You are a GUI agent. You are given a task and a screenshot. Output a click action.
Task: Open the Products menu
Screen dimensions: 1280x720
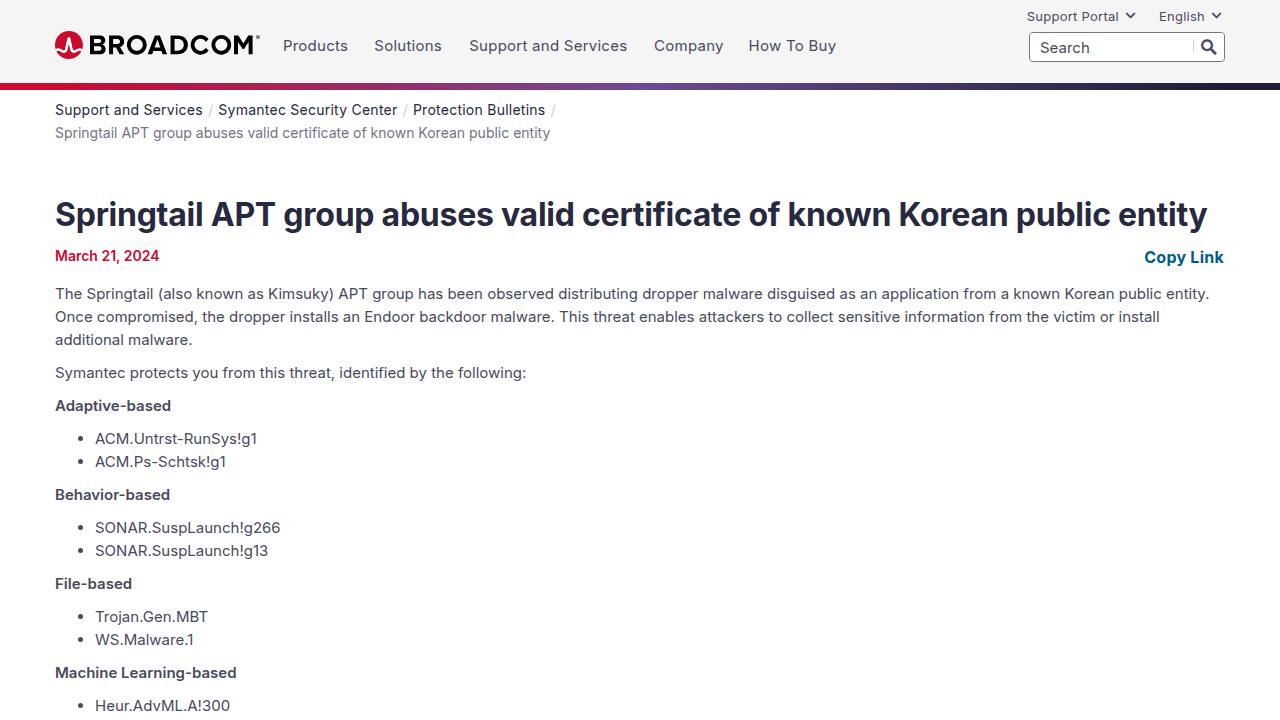(x=315, y=46)
